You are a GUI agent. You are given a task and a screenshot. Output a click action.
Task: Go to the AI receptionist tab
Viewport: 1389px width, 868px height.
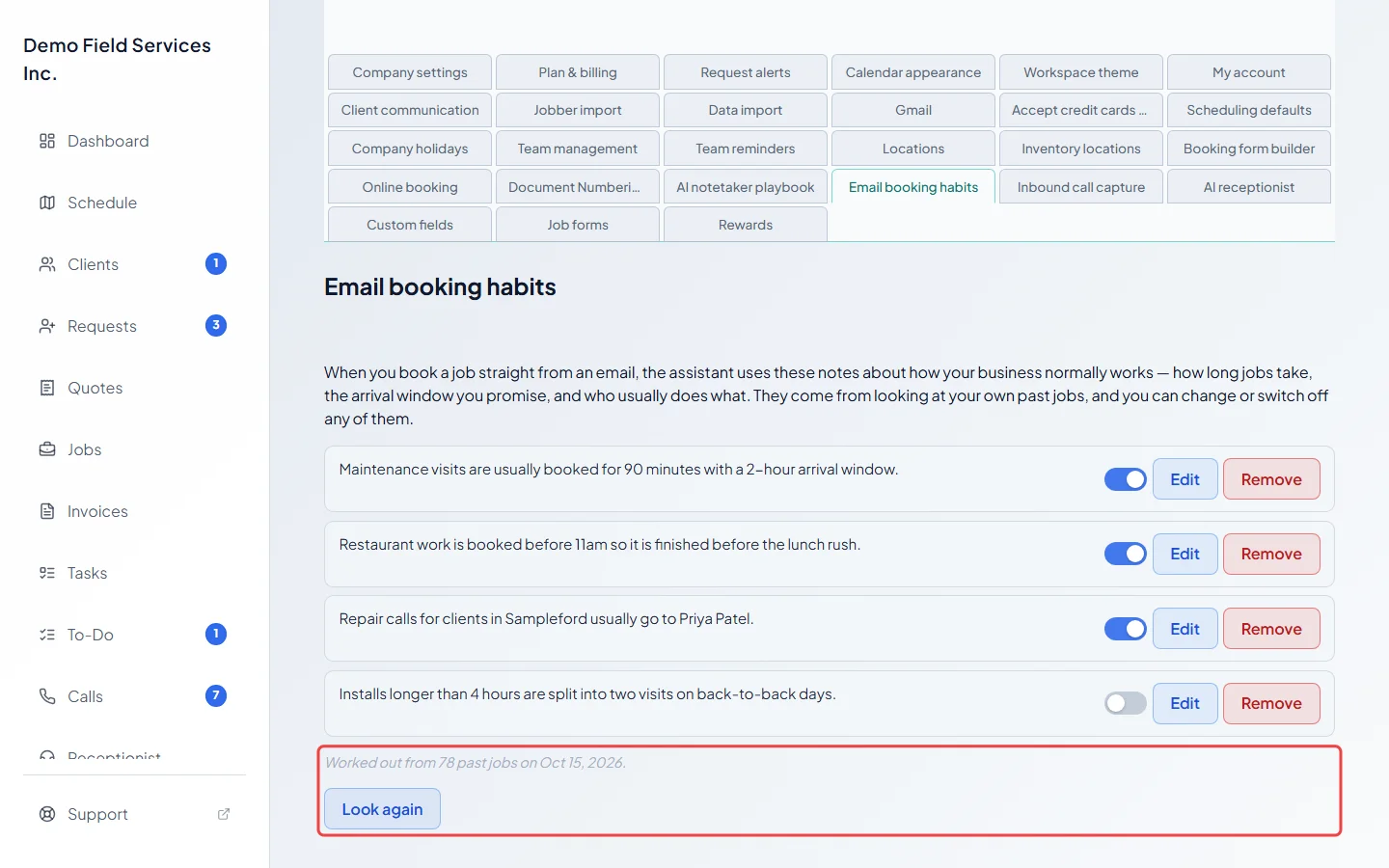click(x=1249, y=187)
